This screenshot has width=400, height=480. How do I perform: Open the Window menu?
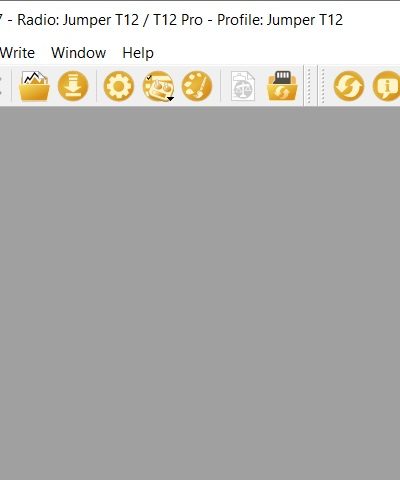[x=79, y=53]
